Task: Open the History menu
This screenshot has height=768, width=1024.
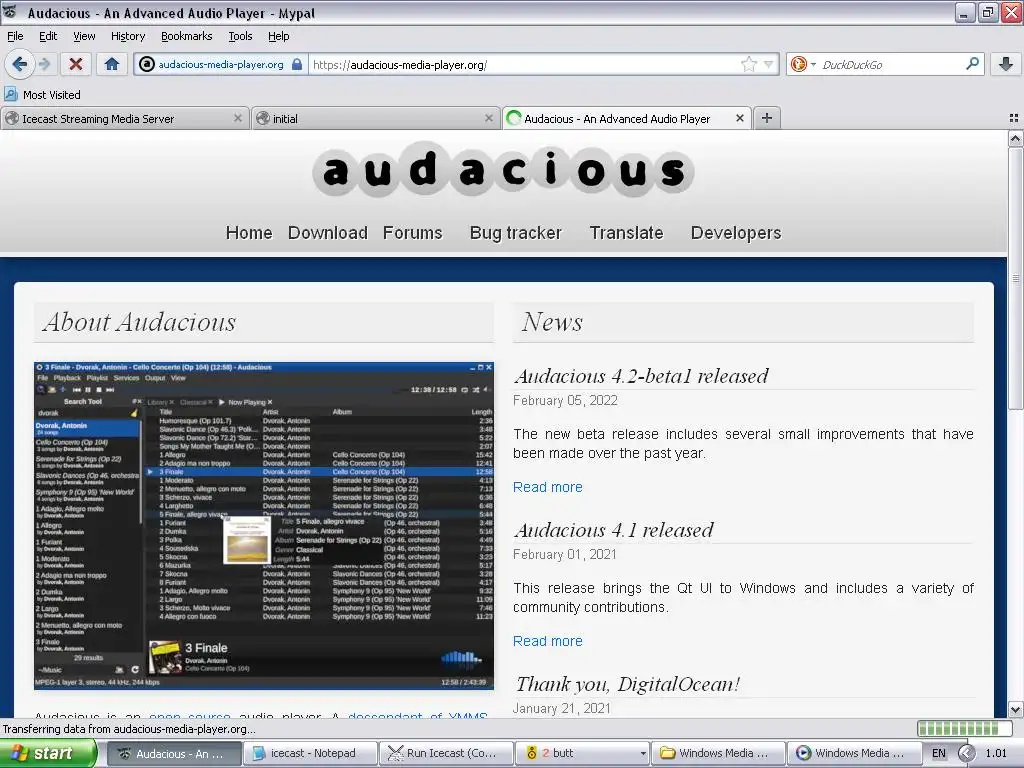Action: [x=127, y=36]
